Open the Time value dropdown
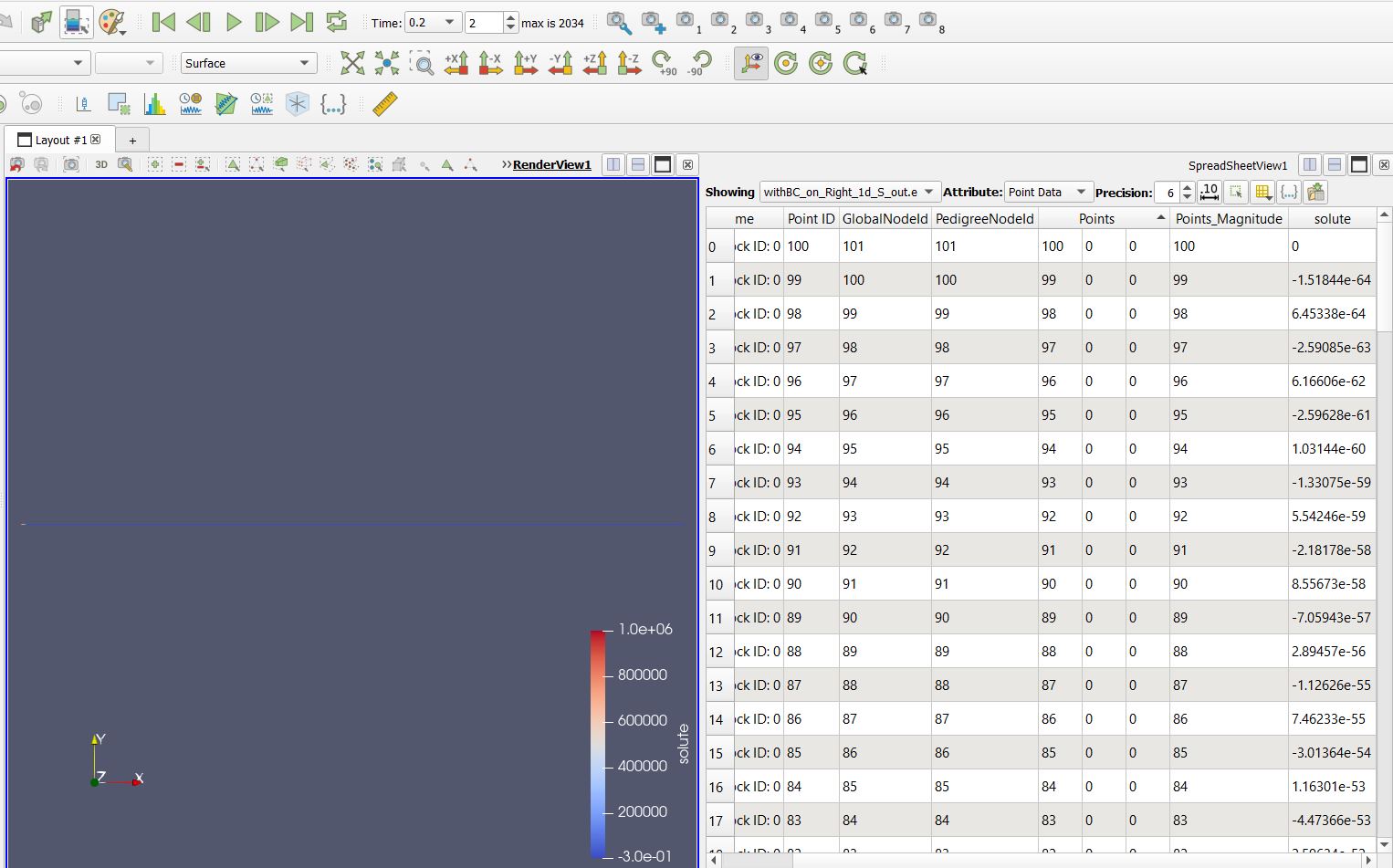Screen dimensions: 1393x868 (x=433, y=22)
